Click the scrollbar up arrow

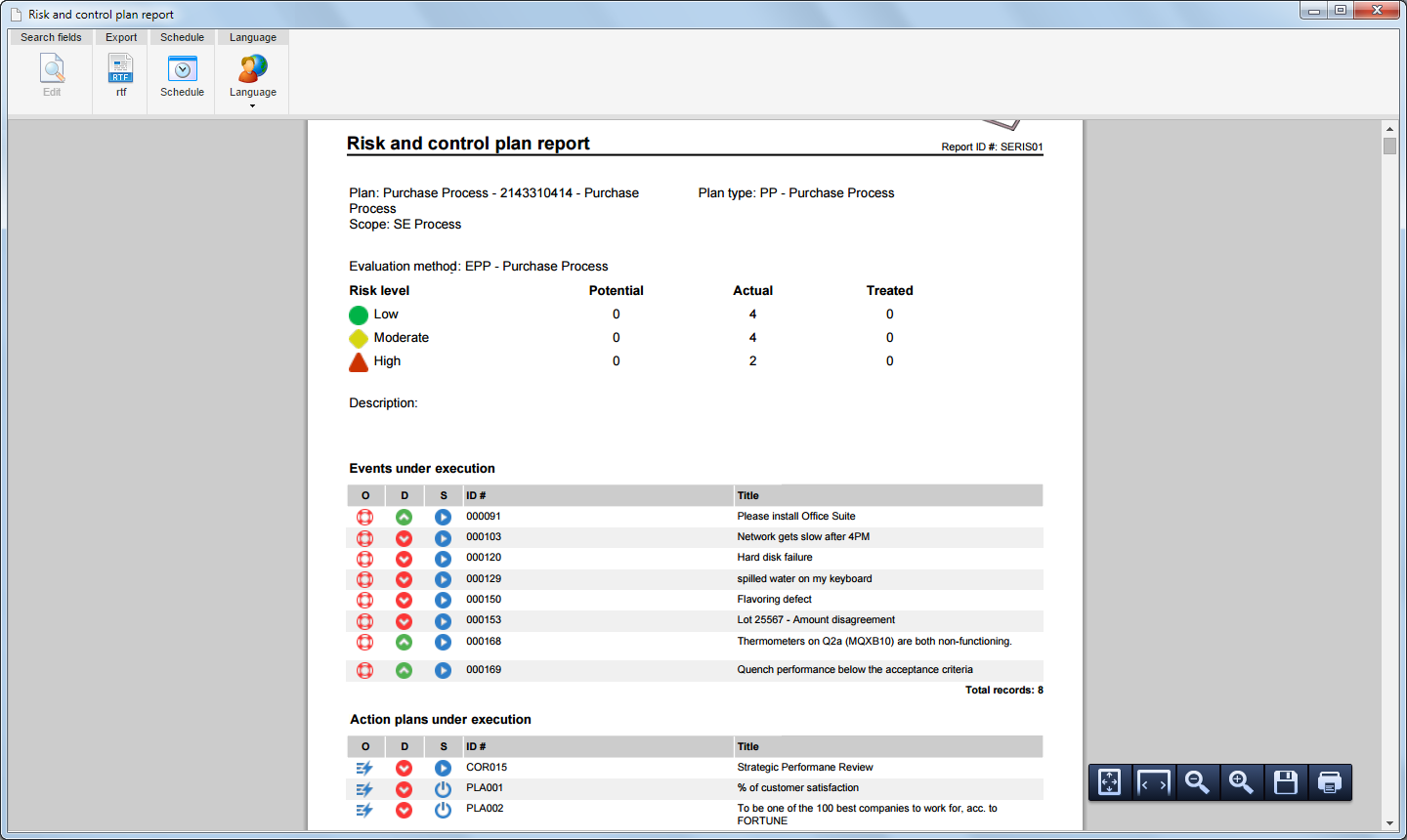point(1389,128)
